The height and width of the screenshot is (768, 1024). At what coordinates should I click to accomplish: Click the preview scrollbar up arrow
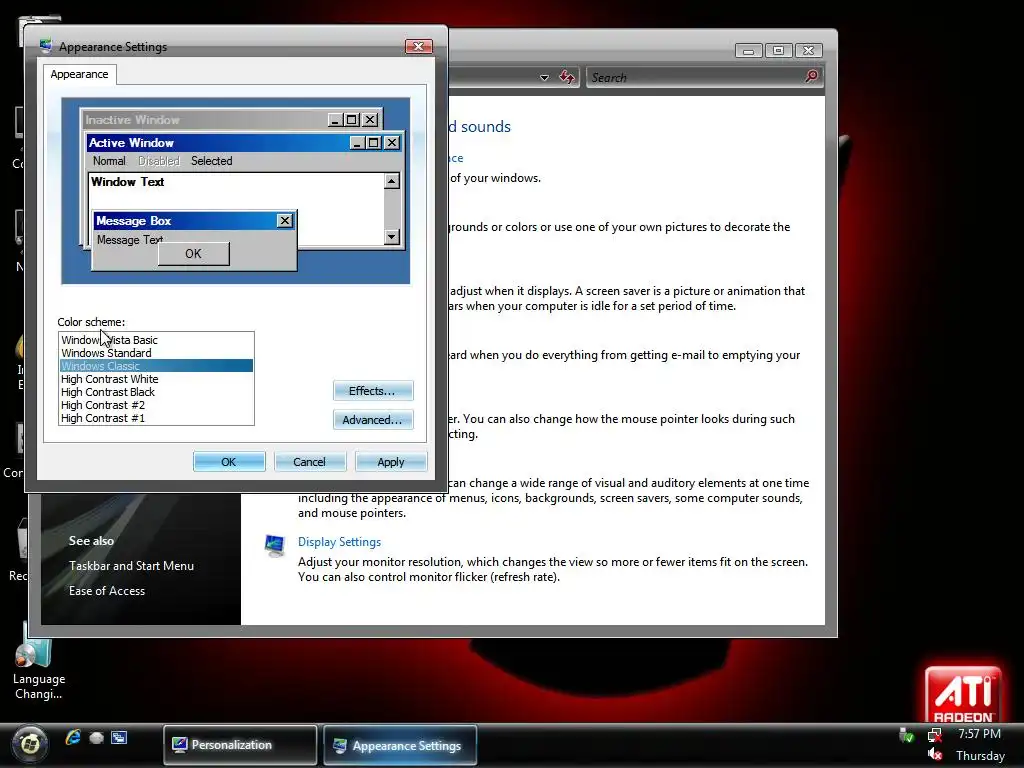pos(392,181)
